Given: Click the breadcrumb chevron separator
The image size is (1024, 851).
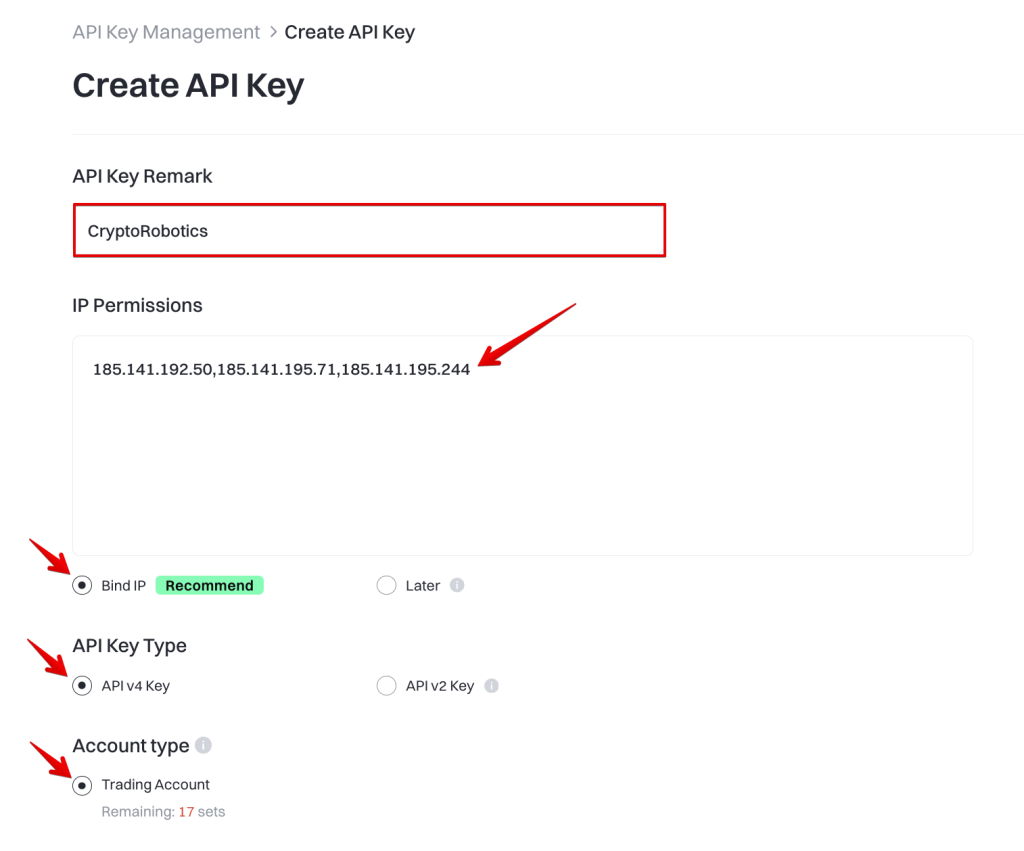Looking at the screenshot, I should coord(272,33).
